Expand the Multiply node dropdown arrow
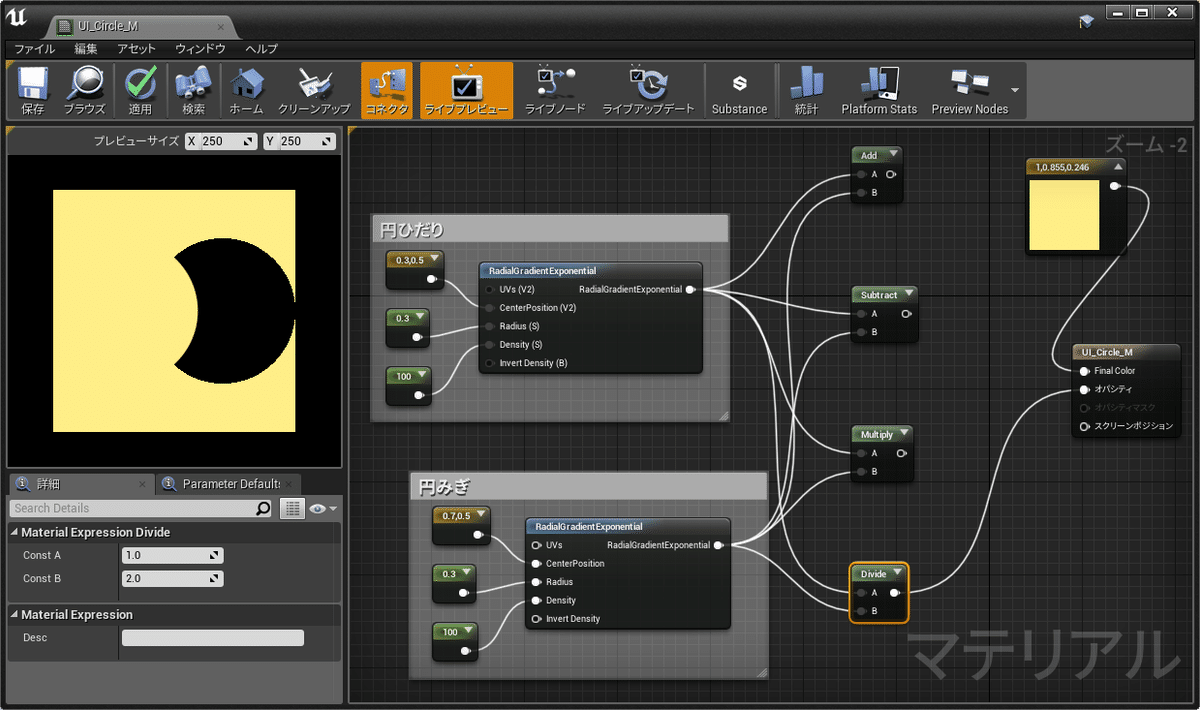The height and width of the screenshot is (710, 1200). tap(904, 434)
